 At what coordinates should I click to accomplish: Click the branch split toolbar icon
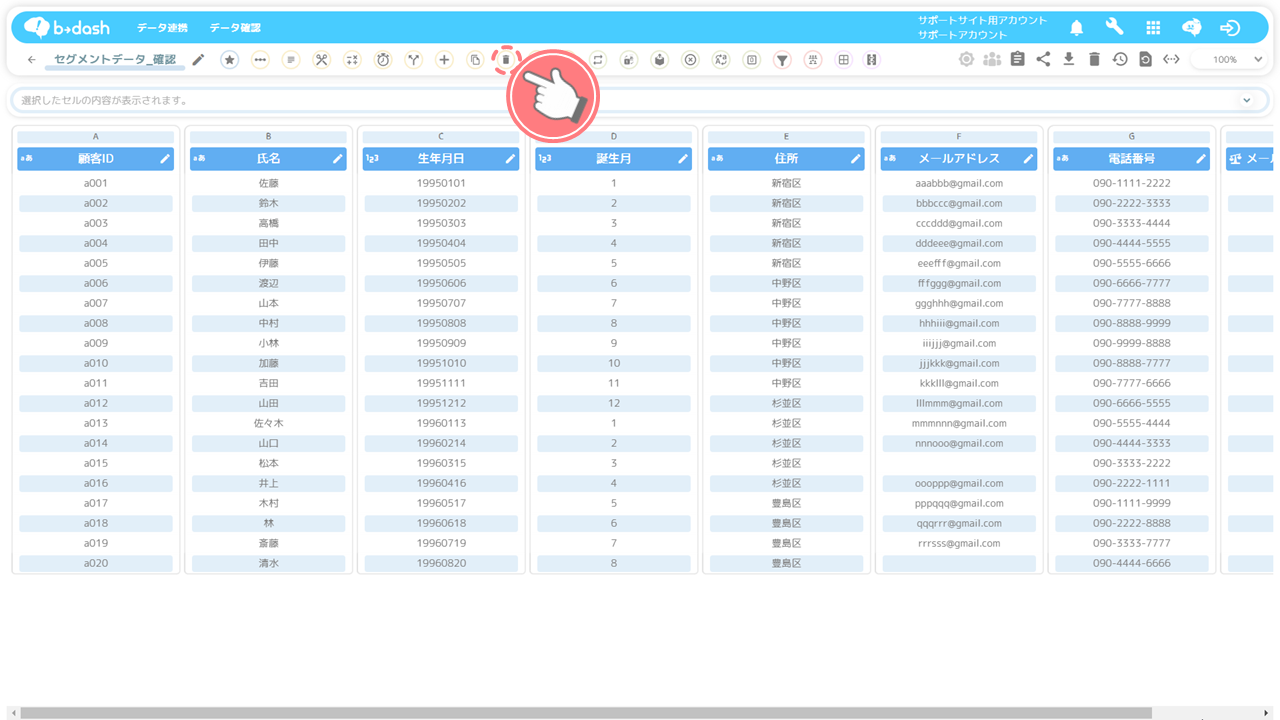point(413,60)
